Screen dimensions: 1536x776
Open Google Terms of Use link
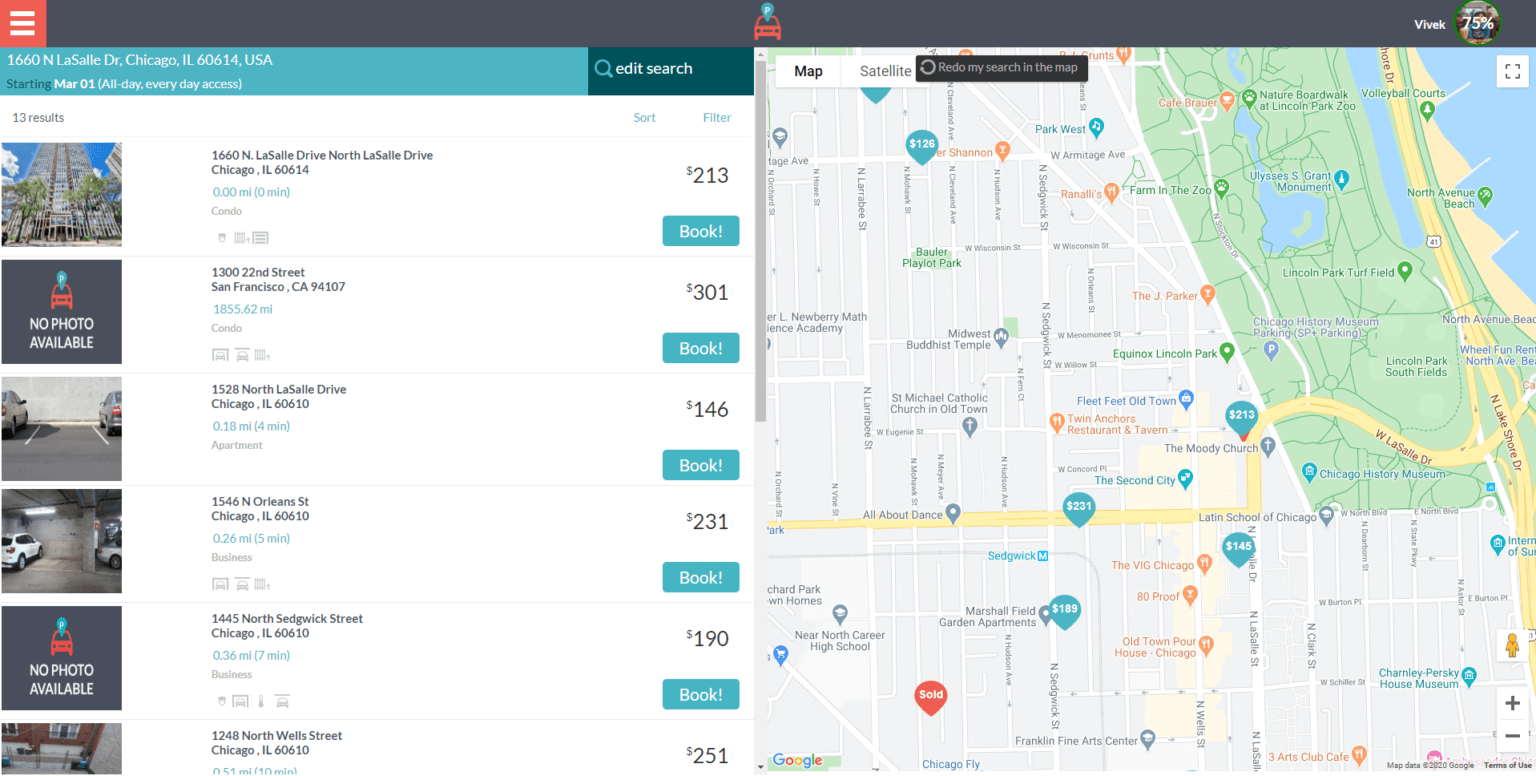point(1507,766)
